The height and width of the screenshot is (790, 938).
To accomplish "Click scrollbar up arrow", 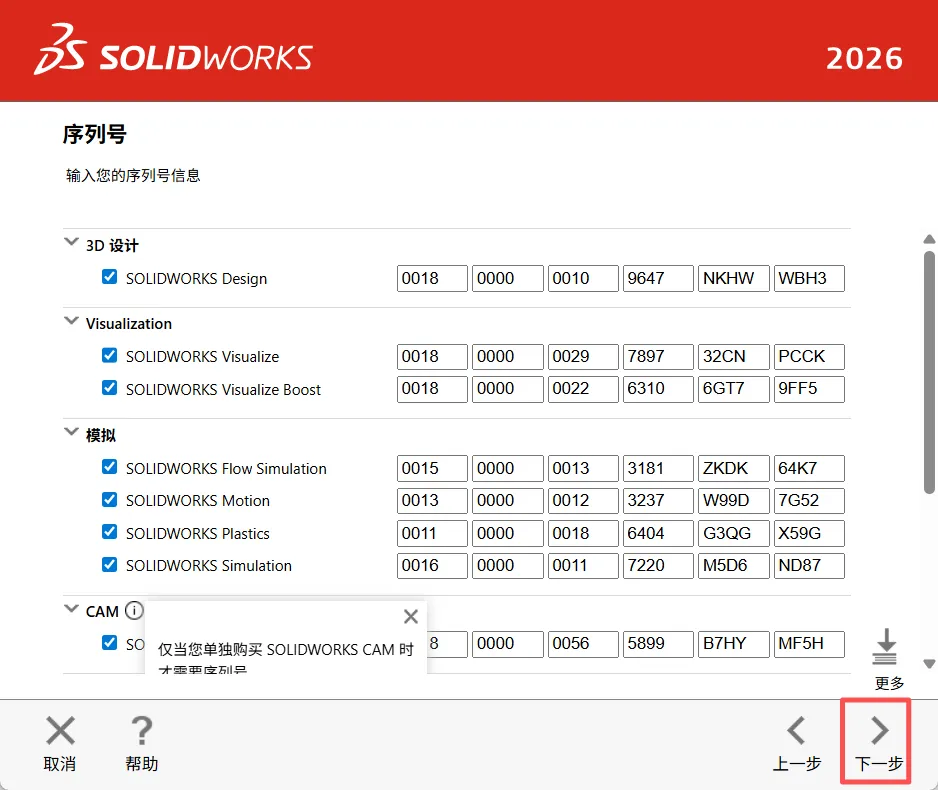I will [x=929, y=239].
